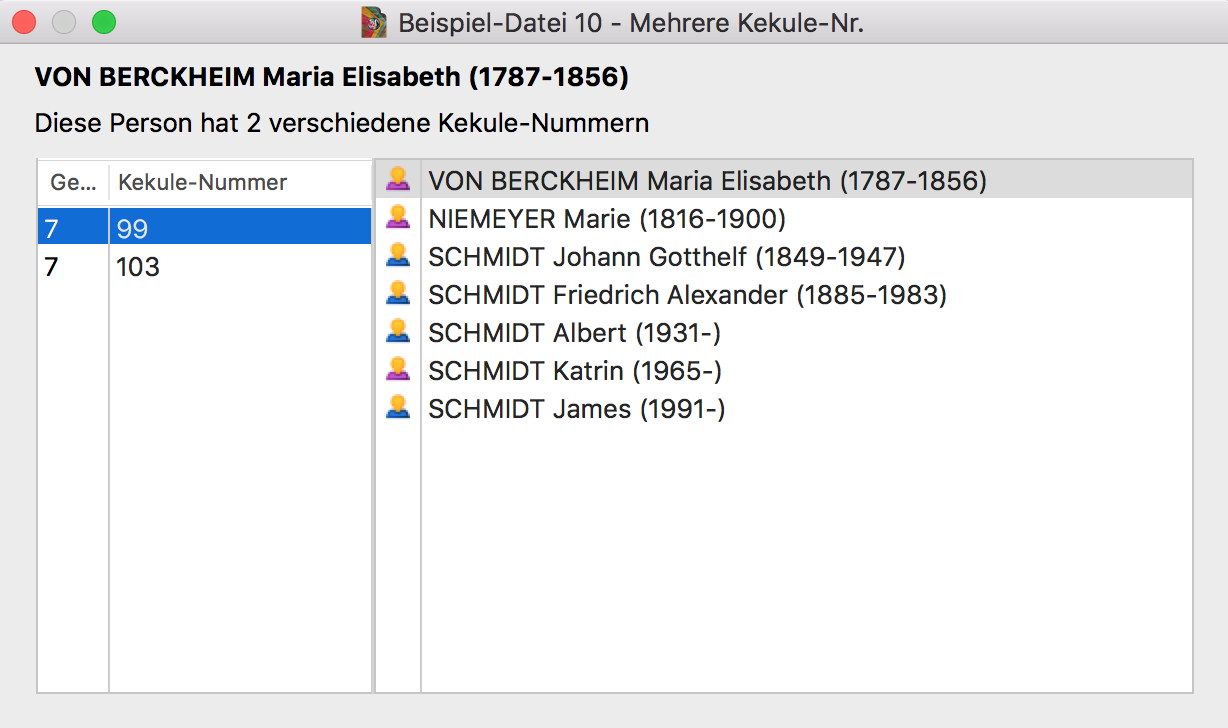Image resolution: width=1228 pixels, height=728 pixels.
Task: Click the person icon for SCHMIDT Albert
Action: coord(398,332)
